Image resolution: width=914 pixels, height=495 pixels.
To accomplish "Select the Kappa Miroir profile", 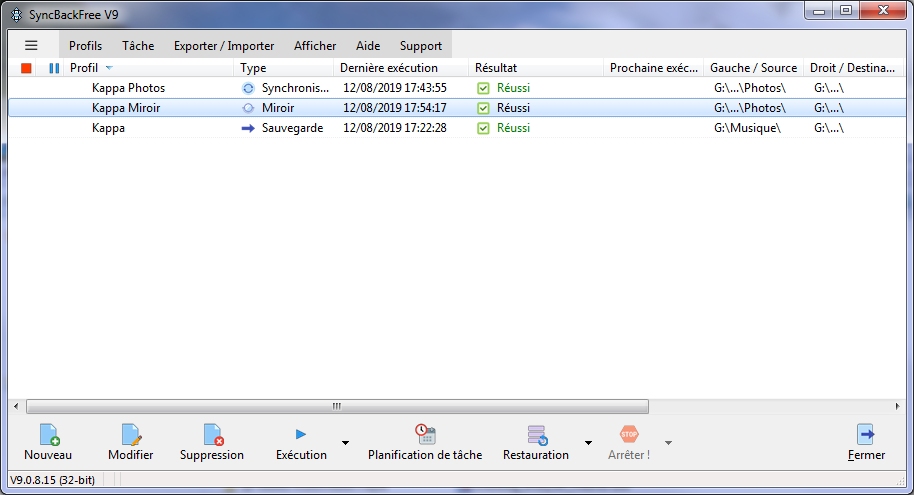I will 126,108.
